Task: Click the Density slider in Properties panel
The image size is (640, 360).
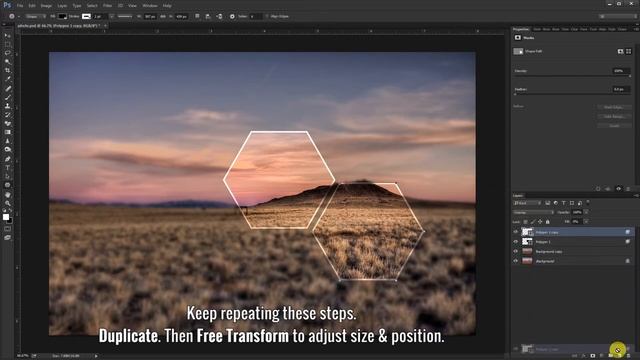Action: click(572, 76)
